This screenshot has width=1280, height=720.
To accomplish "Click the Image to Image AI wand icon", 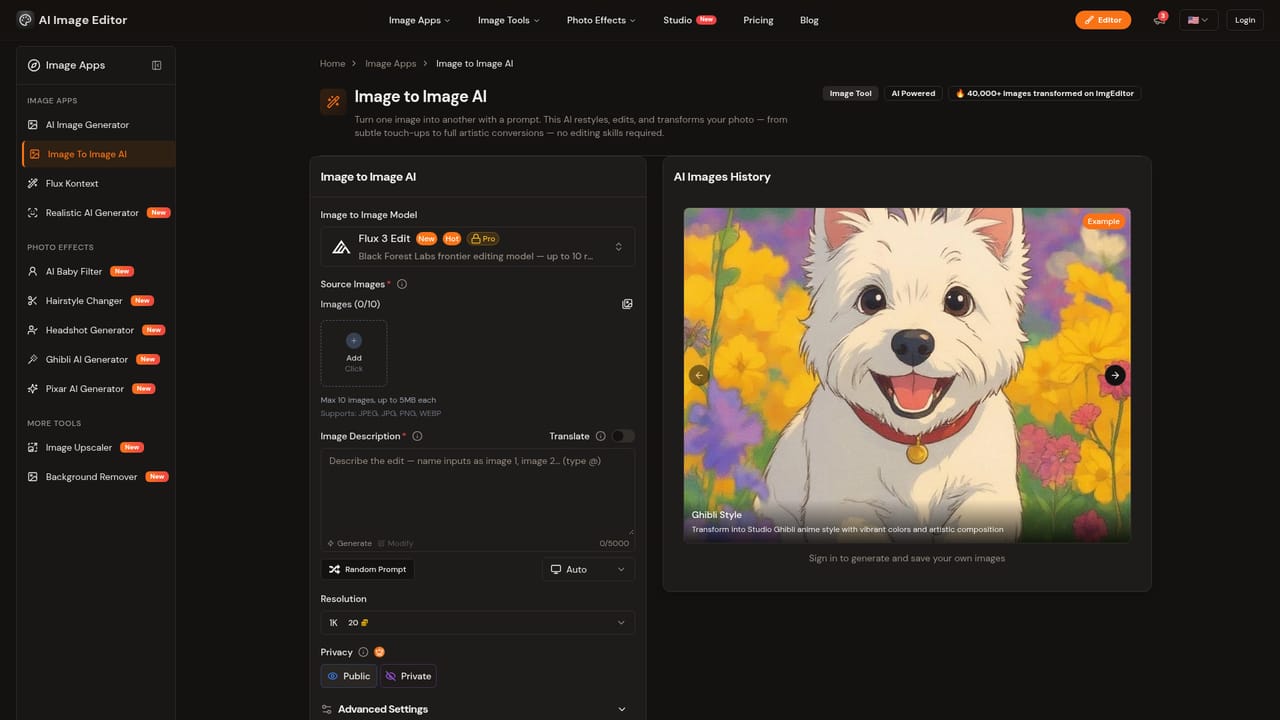I will [333, 101].
